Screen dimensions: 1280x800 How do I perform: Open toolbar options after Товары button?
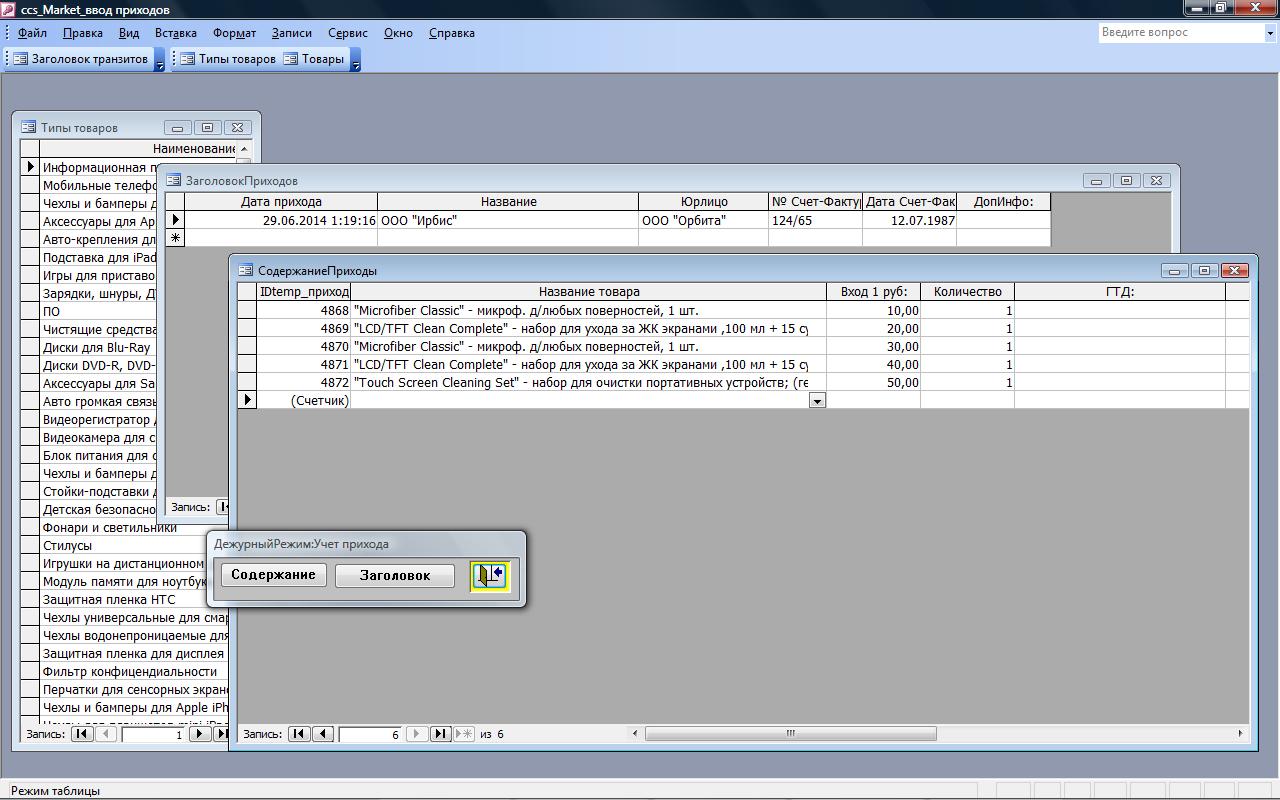(355, 60)
